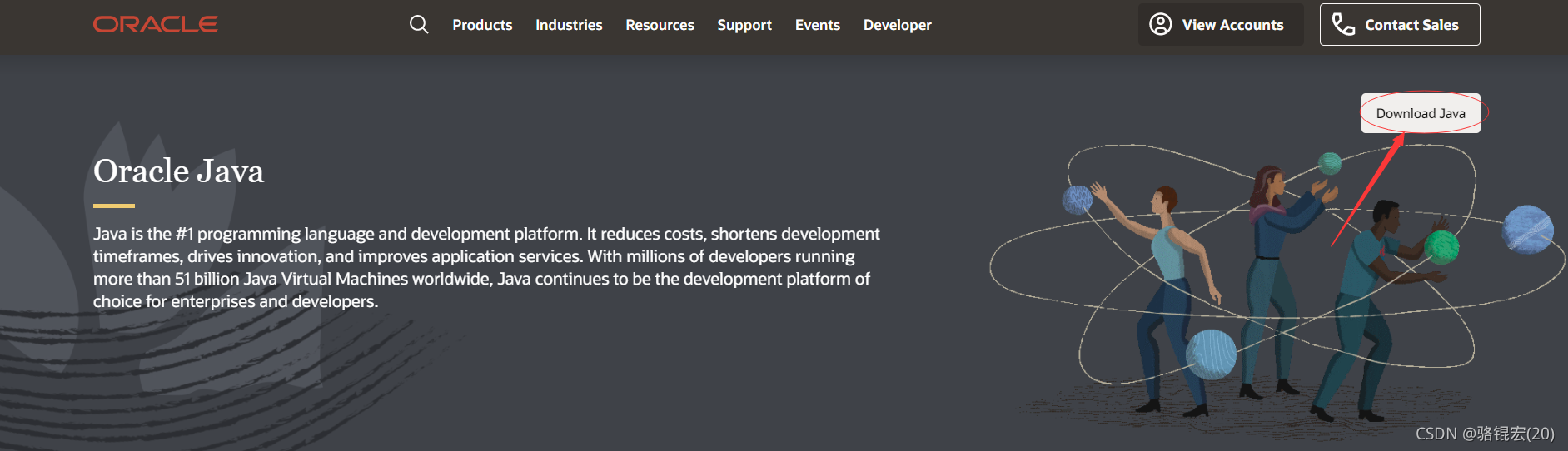The image size is (1568, 451).
Task: Go to the Events menu
Action: [818, 25]
